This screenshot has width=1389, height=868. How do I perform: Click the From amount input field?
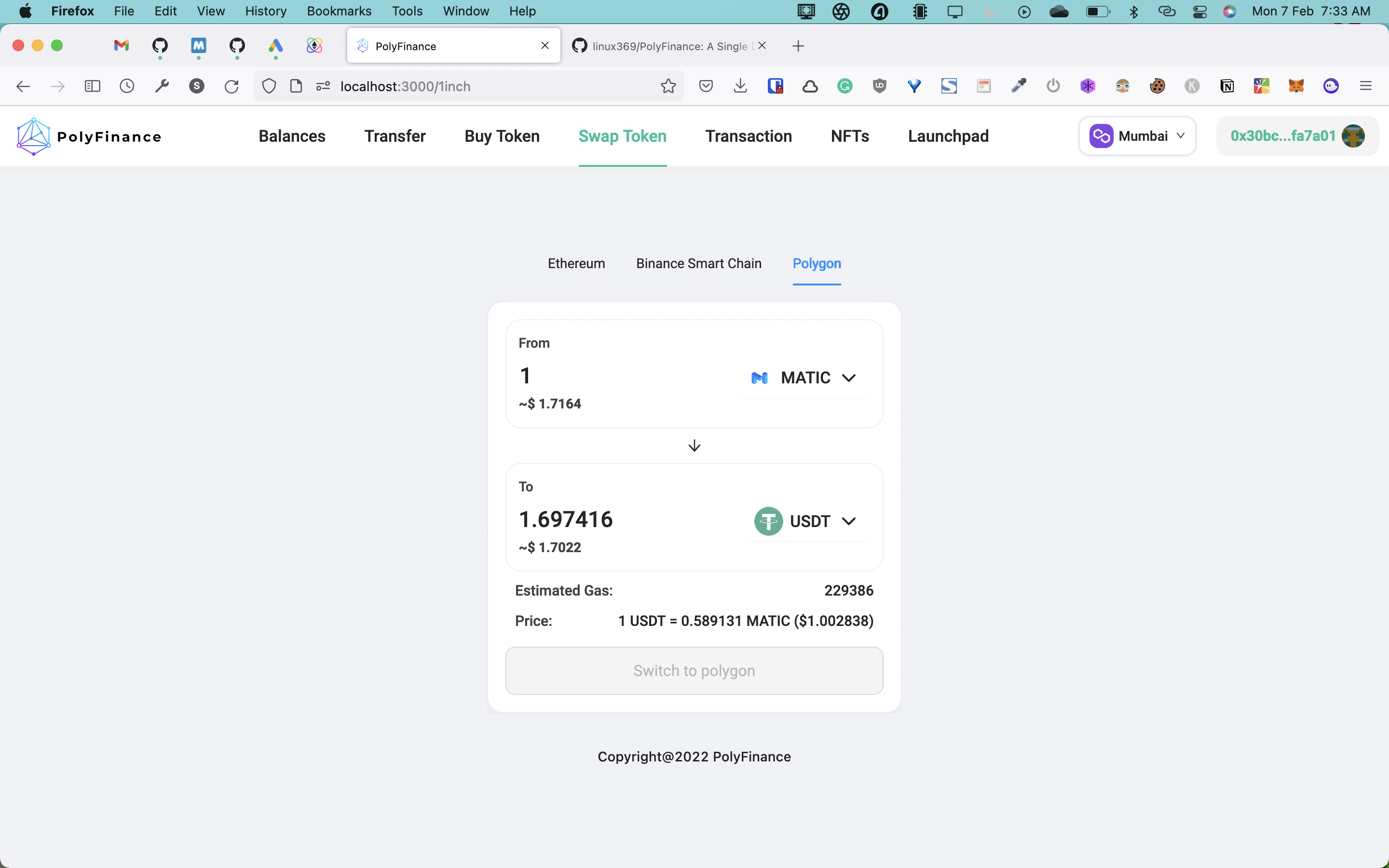(620, 376)
